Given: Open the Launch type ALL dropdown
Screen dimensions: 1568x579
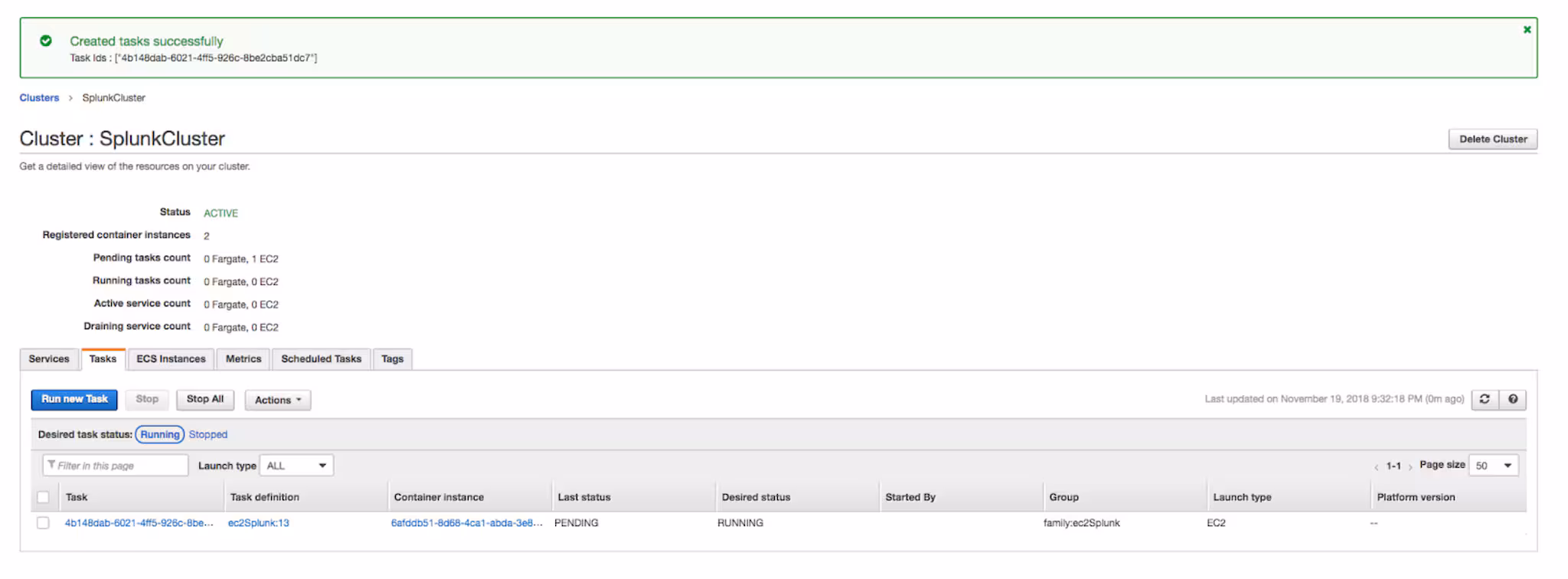Looking at the screenshot, I should coord(296,466).
